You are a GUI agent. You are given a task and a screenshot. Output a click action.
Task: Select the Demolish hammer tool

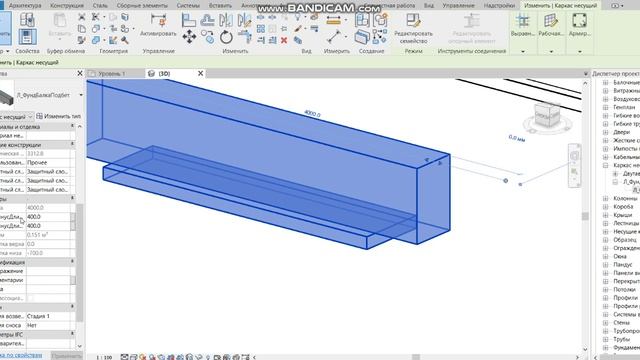(125, 40)
